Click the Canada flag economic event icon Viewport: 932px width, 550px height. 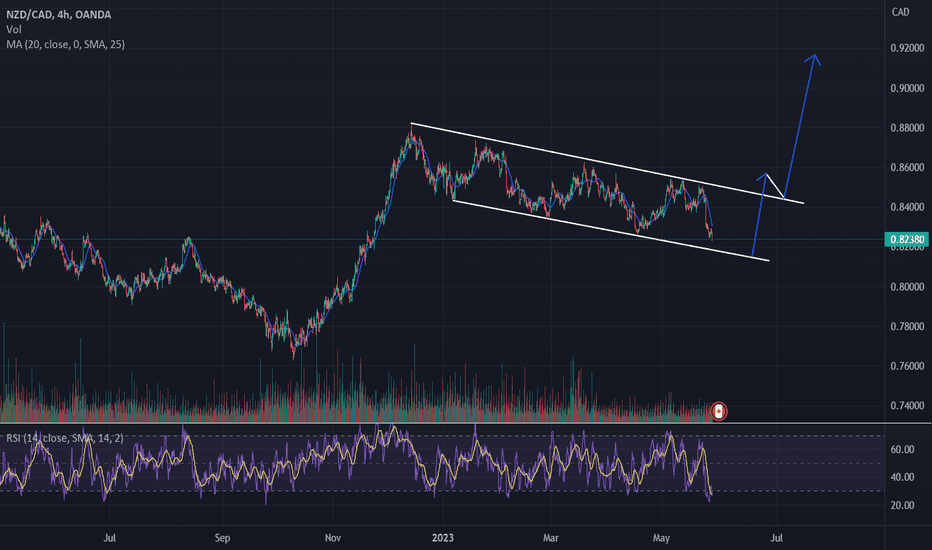coord(719,411)
